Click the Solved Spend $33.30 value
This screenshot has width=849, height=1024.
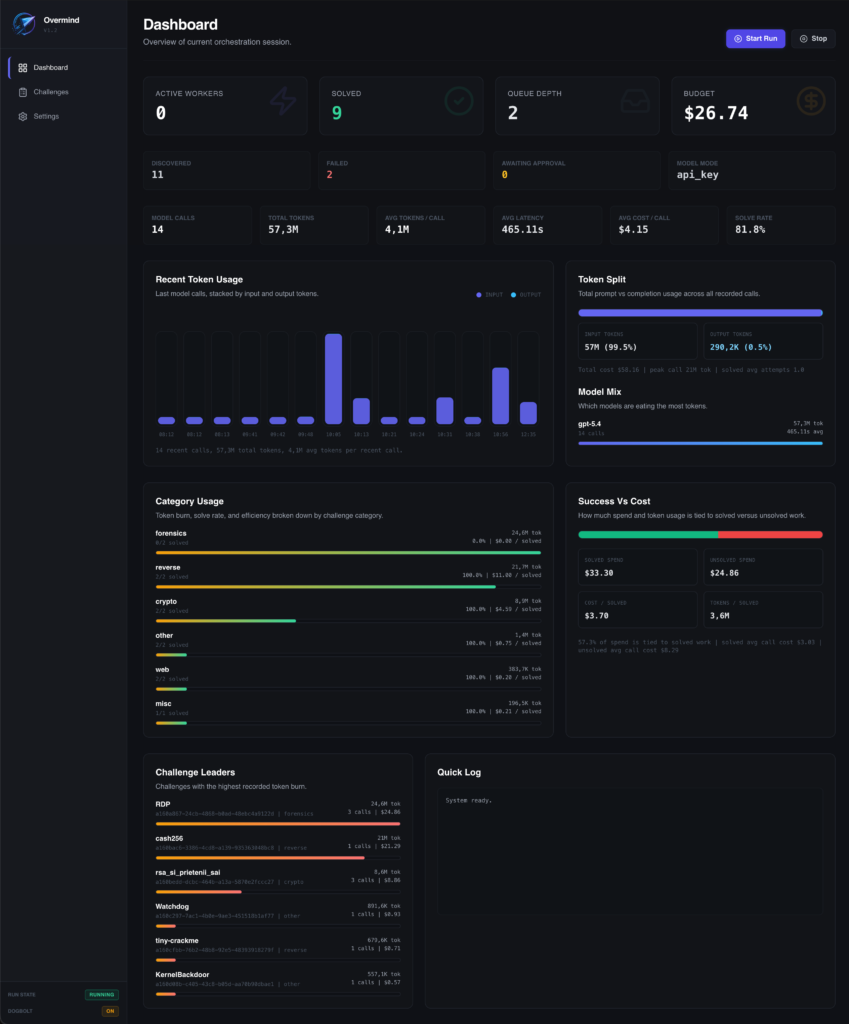click(599, 573)
